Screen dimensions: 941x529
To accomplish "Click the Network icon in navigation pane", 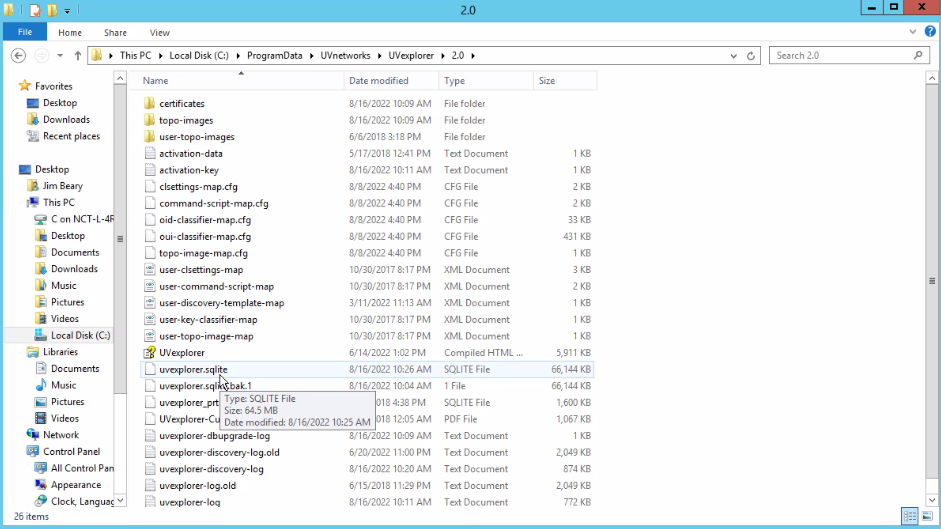I will click(x=33, y=435).
